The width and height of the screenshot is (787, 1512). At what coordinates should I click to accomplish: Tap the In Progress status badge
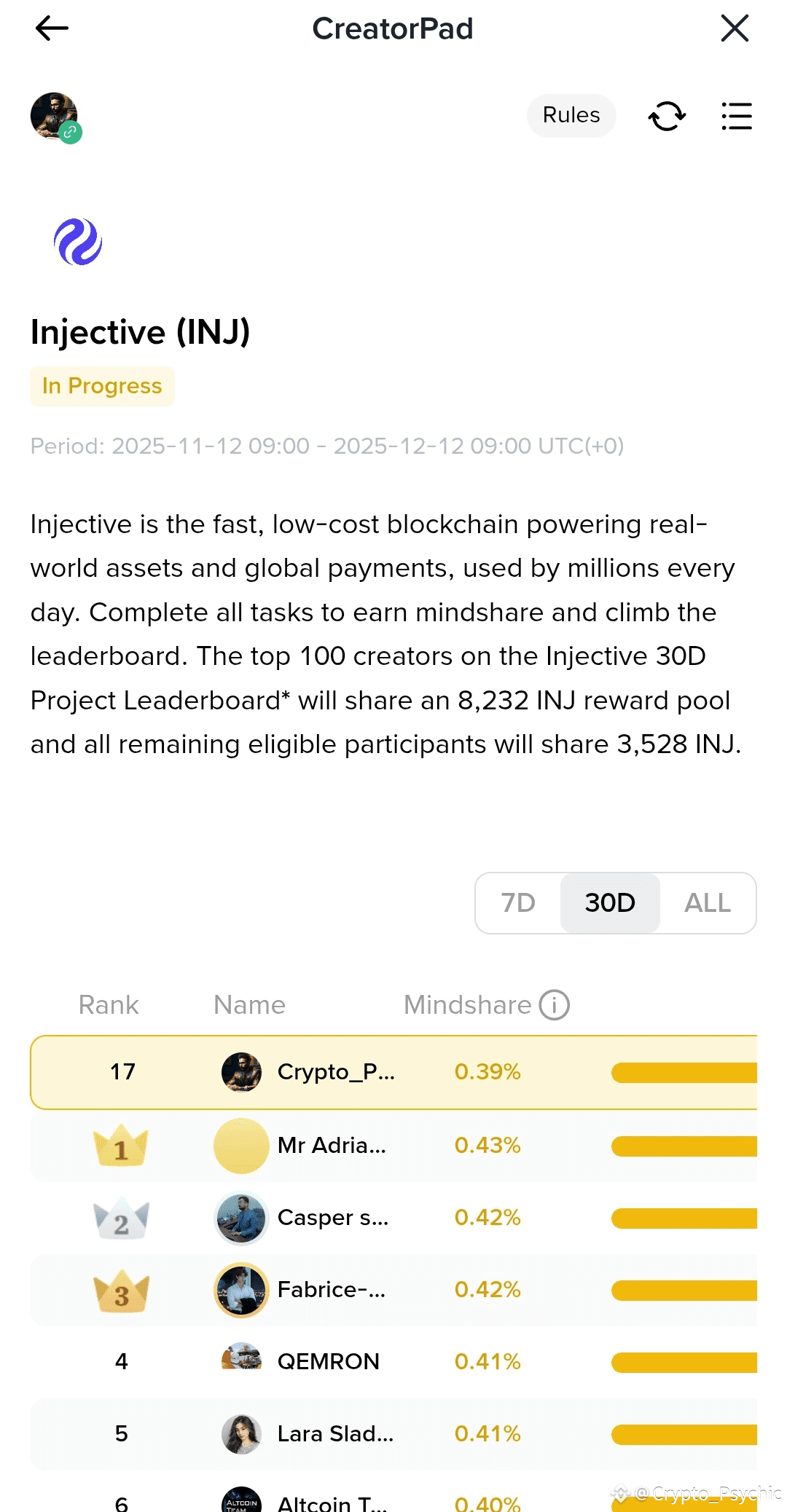point(102,386)
